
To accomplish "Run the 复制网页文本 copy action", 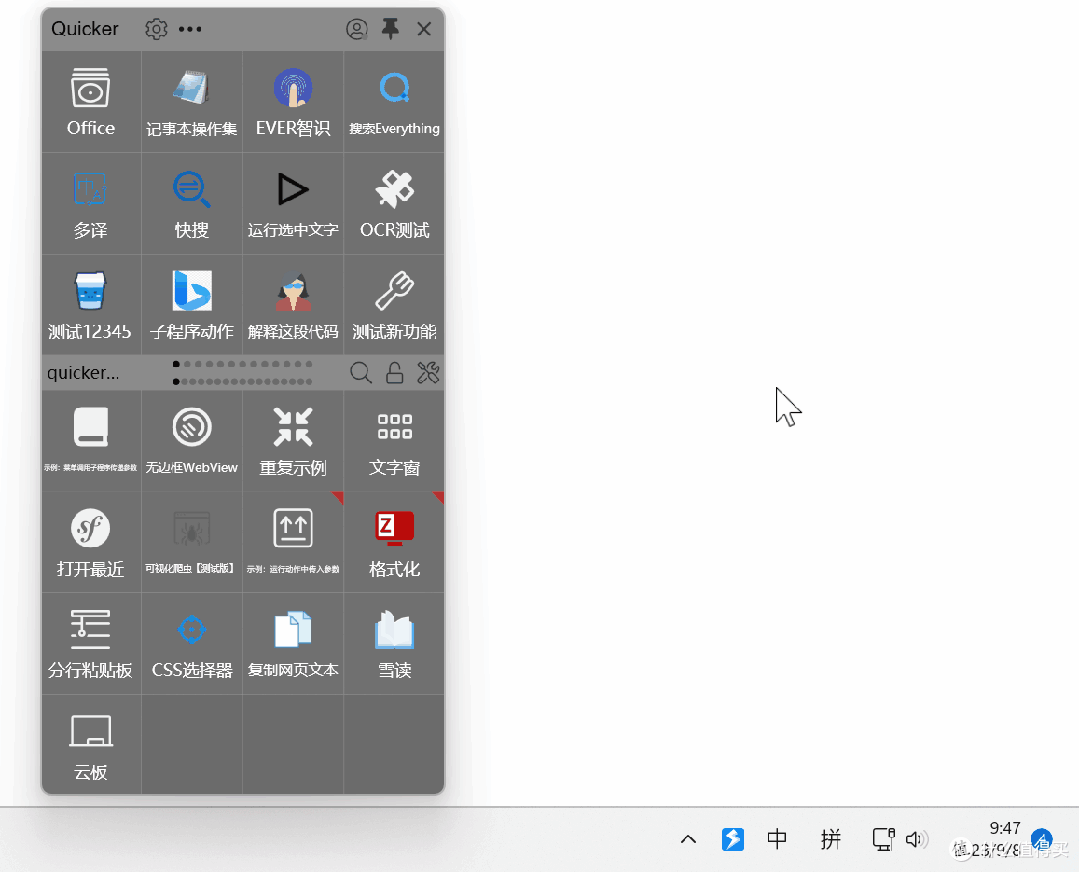I will [x=292, y=643].
